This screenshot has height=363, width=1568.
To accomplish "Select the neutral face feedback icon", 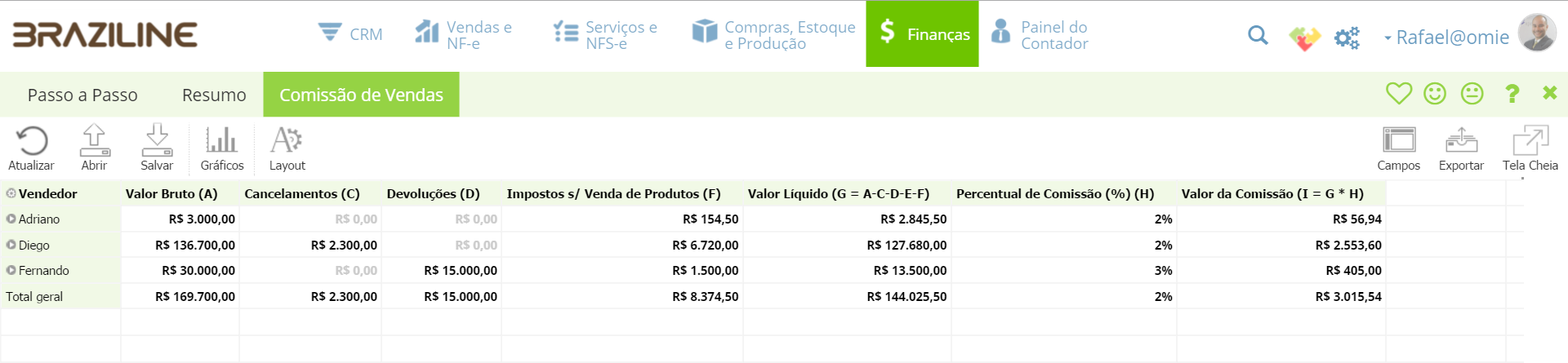I will click(x=1472, y=93).
